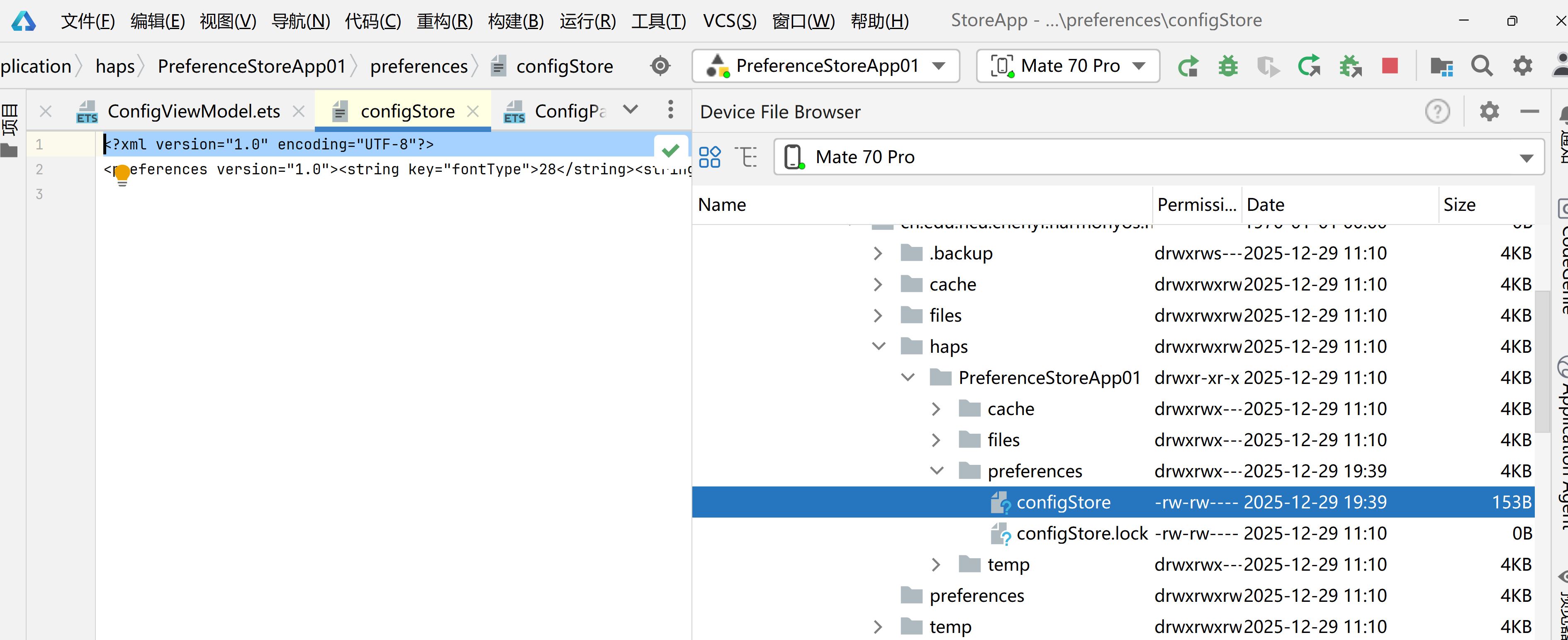Click the green Run button

[1188, 66]
